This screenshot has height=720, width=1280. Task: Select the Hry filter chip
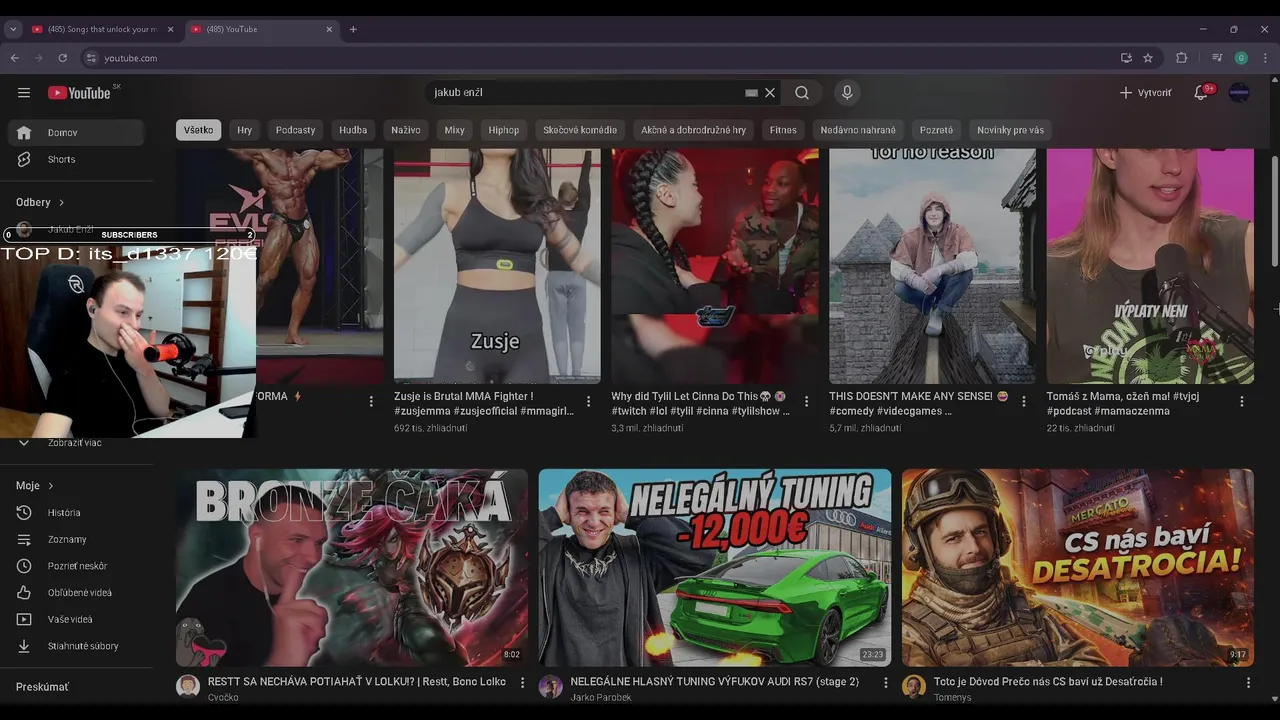coord(245,130)
